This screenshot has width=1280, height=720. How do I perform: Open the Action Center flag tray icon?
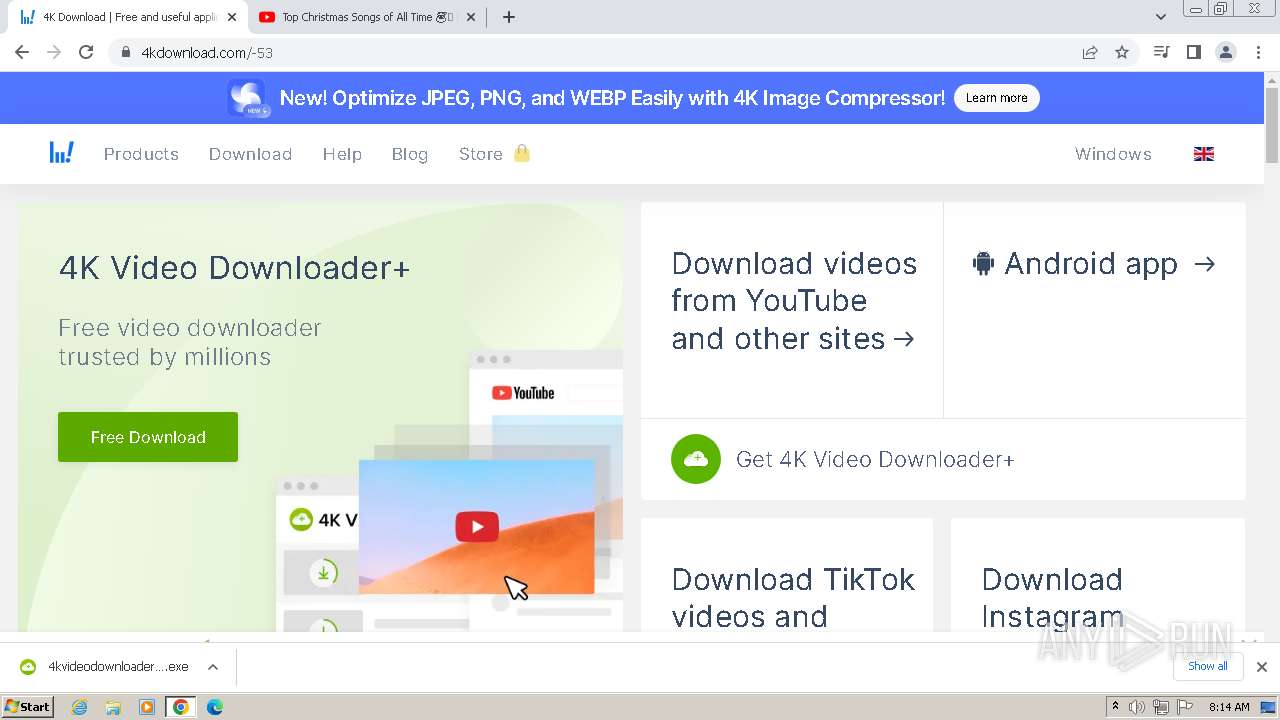pyautogui.click(x=1184, y=707)
